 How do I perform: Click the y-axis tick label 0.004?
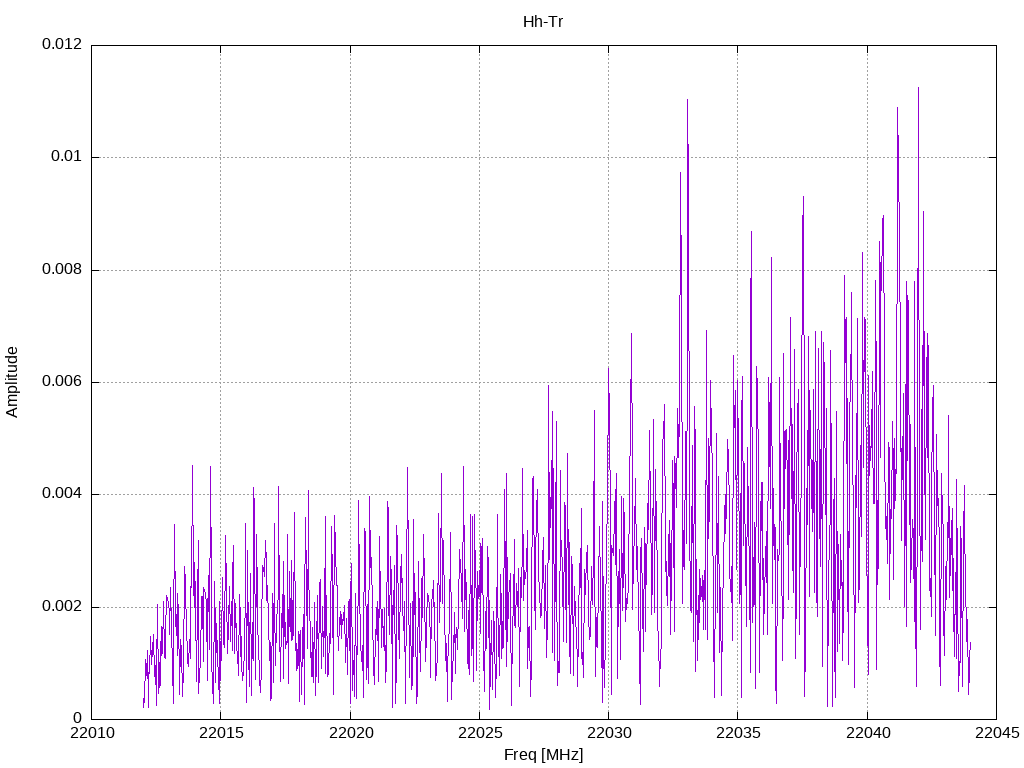click(62, 494)
